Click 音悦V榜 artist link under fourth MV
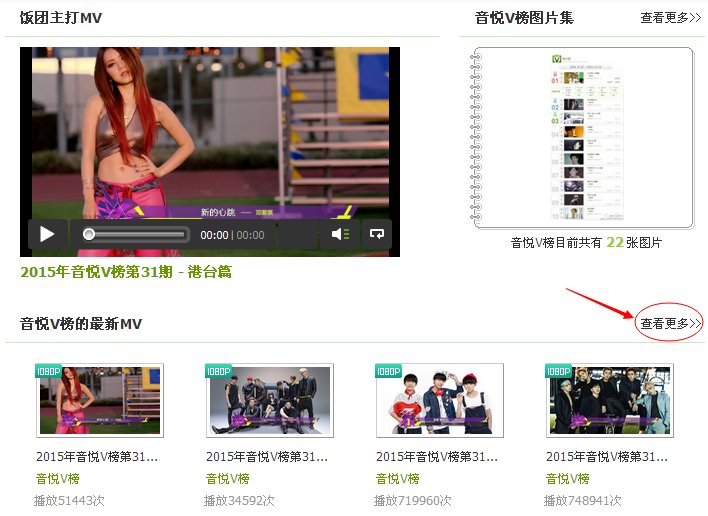 click(568, 478)
